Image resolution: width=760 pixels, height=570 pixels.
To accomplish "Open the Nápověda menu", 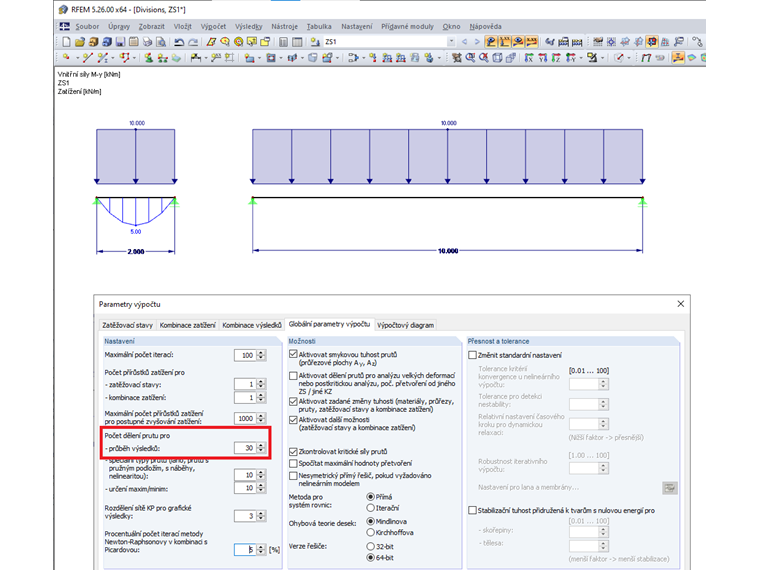I will click(x=485, y=26).
